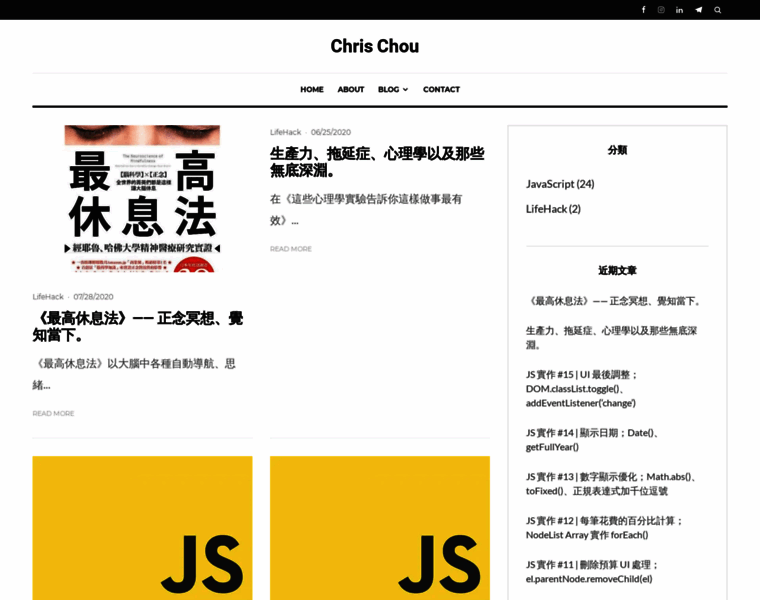Screen dimensions: 760x600
Task: Open the Telegram icon in top bar
Action: tap(698, 10)
